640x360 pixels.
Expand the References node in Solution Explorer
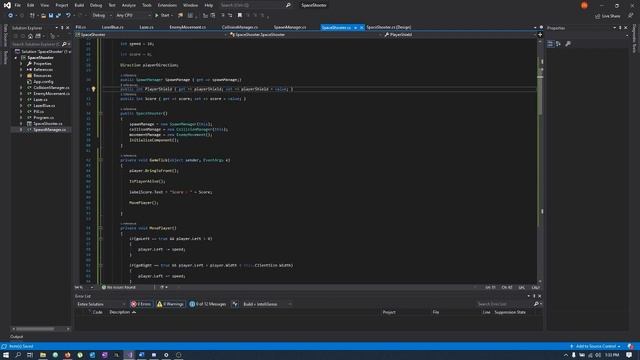(x=21, y=70)
